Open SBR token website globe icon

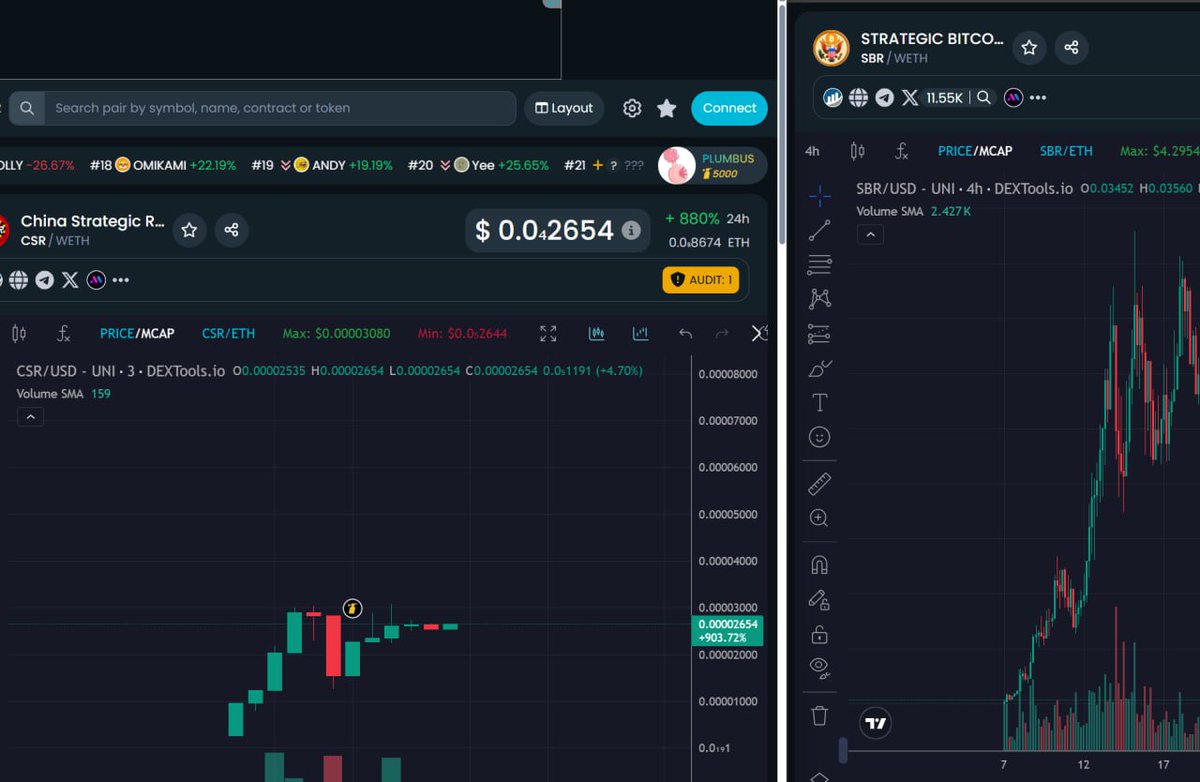[858, 98]
